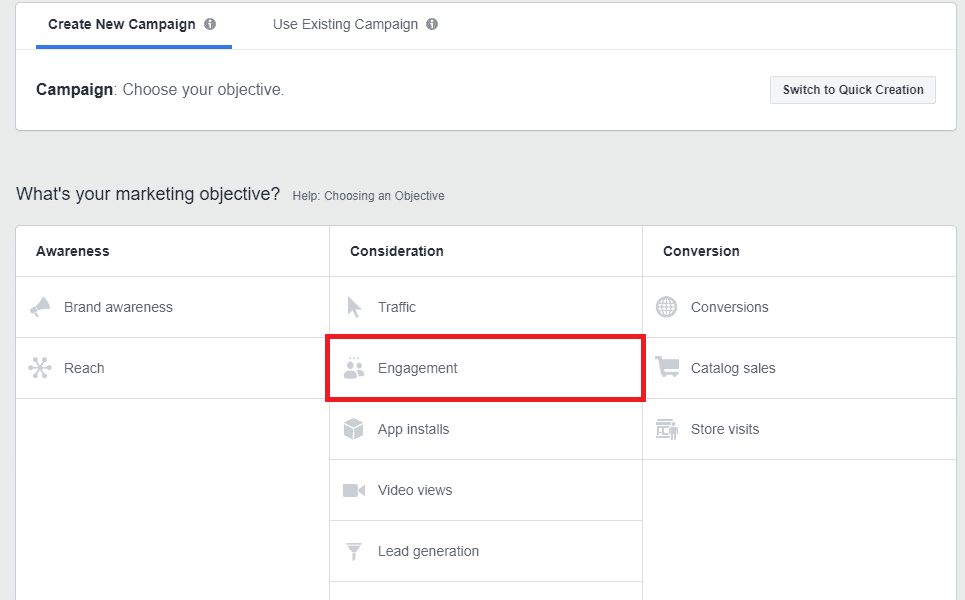
Task: Switch to Use Existing Campaign tab
Action: point(345,24)
